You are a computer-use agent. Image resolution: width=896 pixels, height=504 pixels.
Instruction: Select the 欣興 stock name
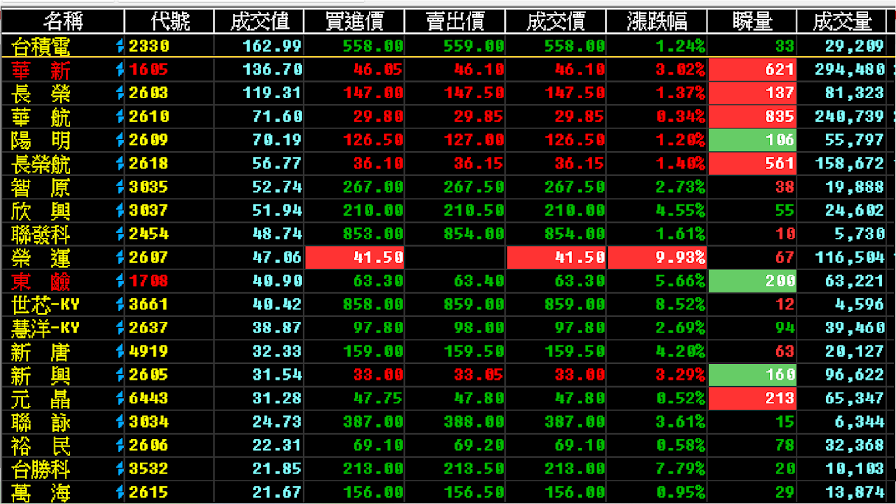[41, 211]
